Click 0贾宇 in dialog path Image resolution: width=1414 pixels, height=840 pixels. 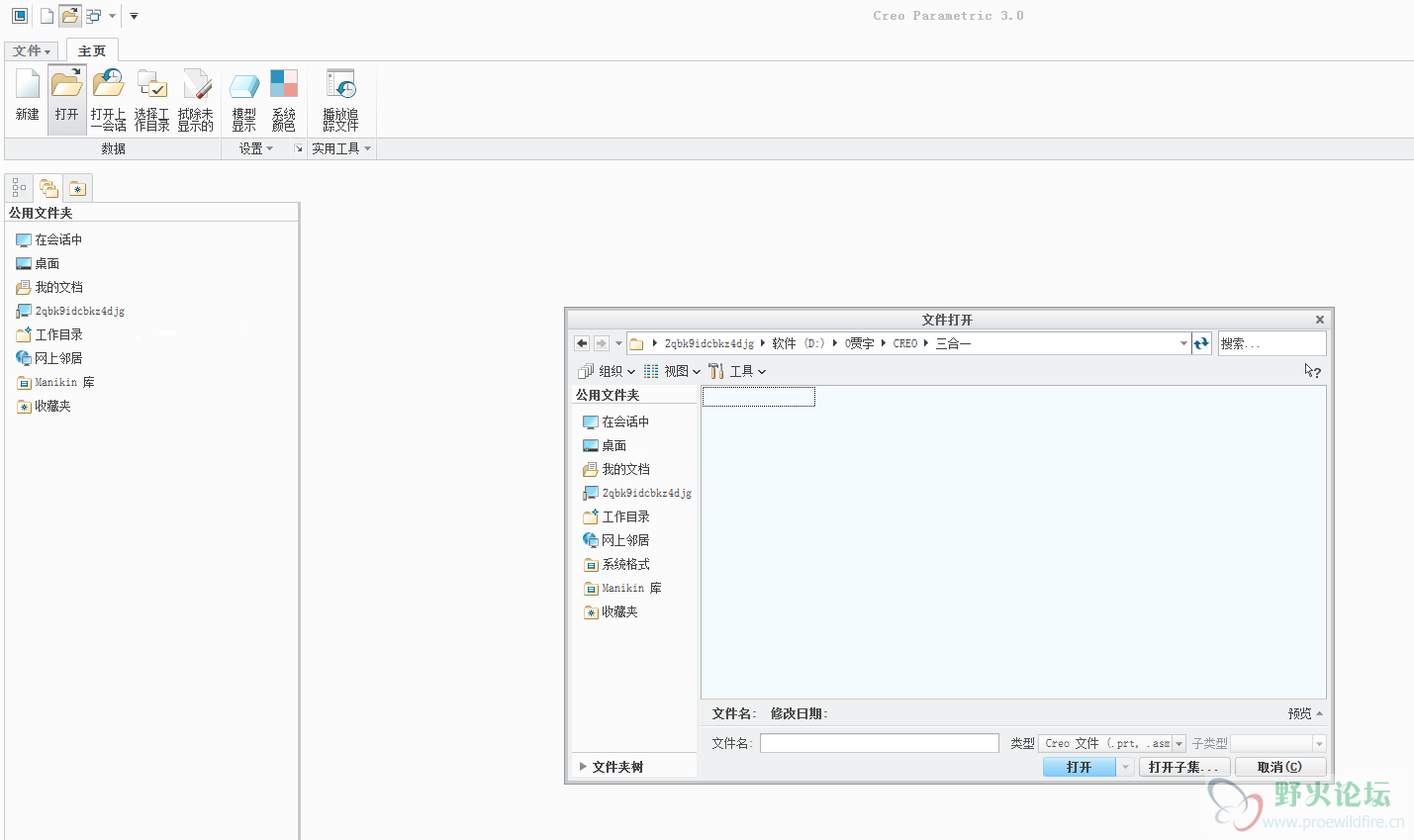point(859,343)
